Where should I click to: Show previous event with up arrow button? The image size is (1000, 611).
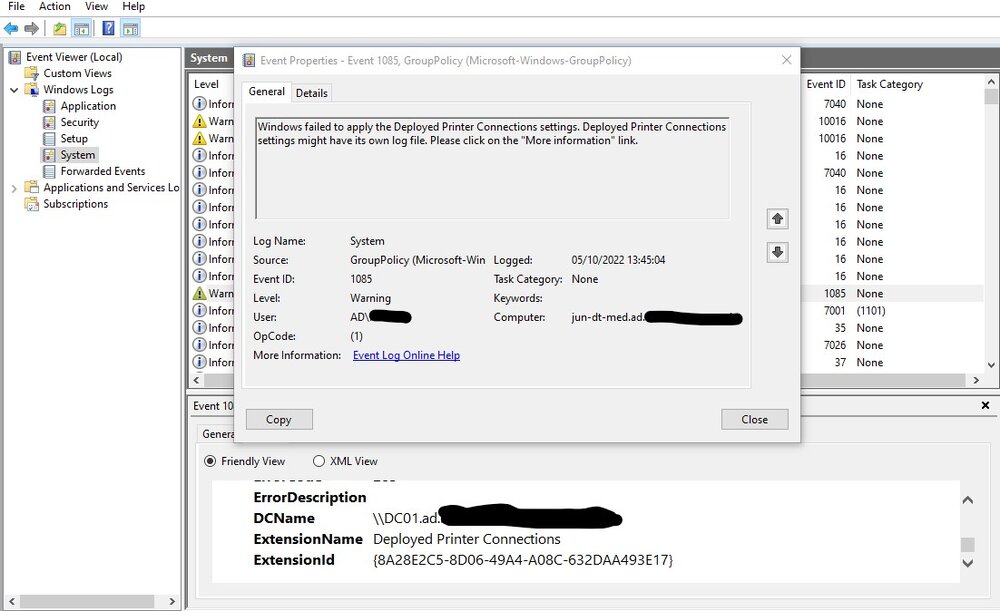(777, 219)
